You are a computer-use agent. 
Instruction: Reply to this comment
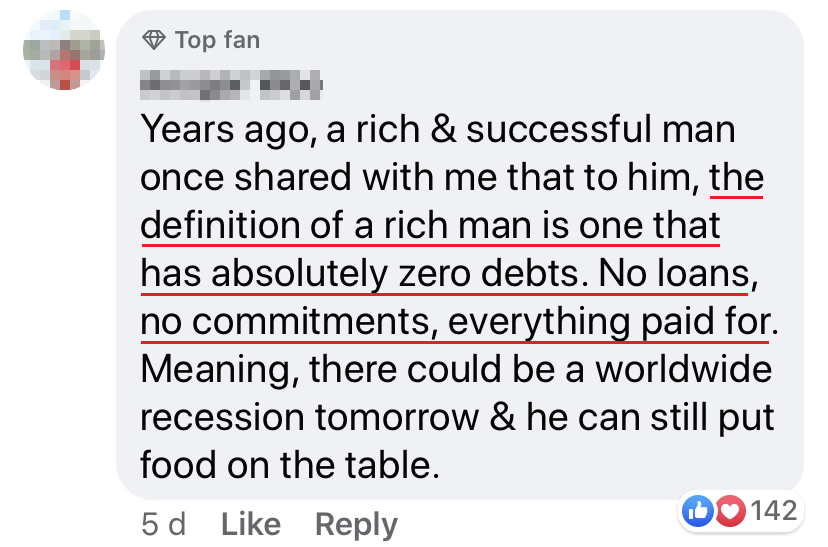click(x=356, y=524)
